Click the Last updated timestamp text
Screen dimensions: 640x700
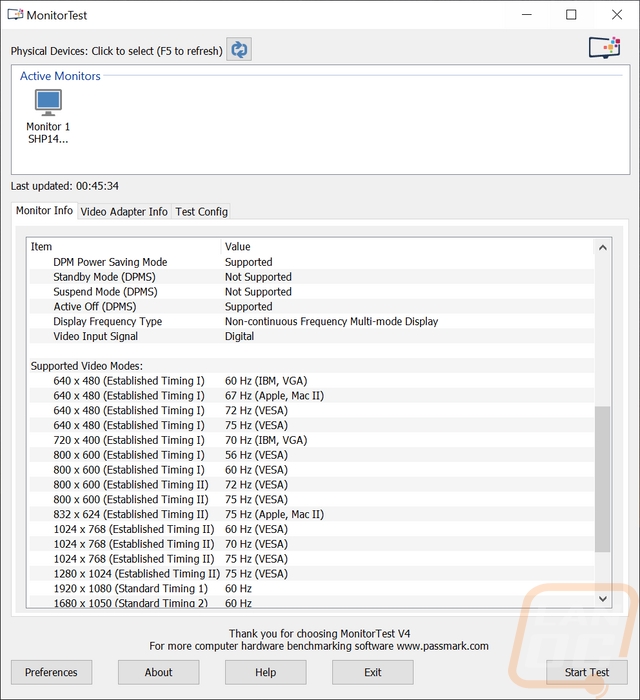(65, 186)
